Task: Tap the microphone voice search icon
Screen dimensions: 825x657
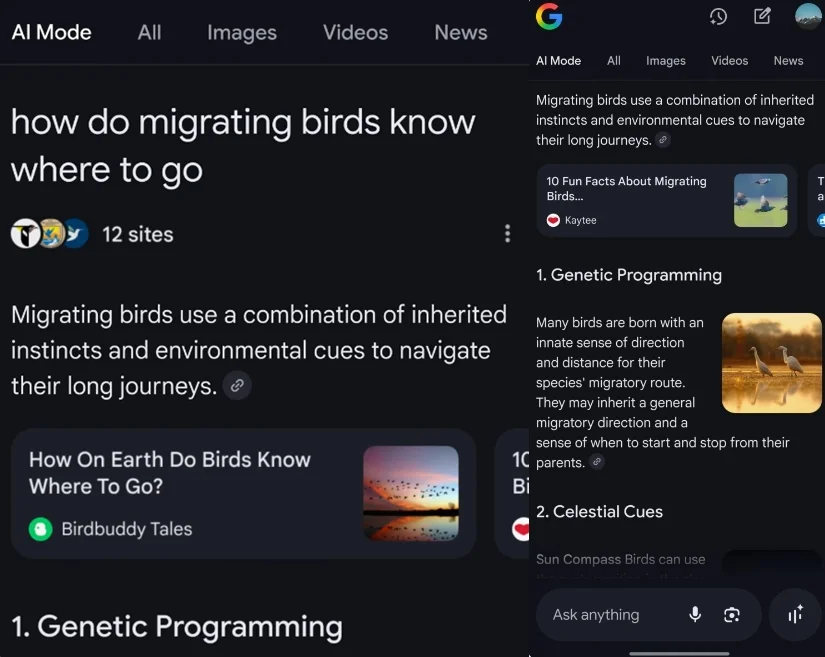Action: click(695, 614)
